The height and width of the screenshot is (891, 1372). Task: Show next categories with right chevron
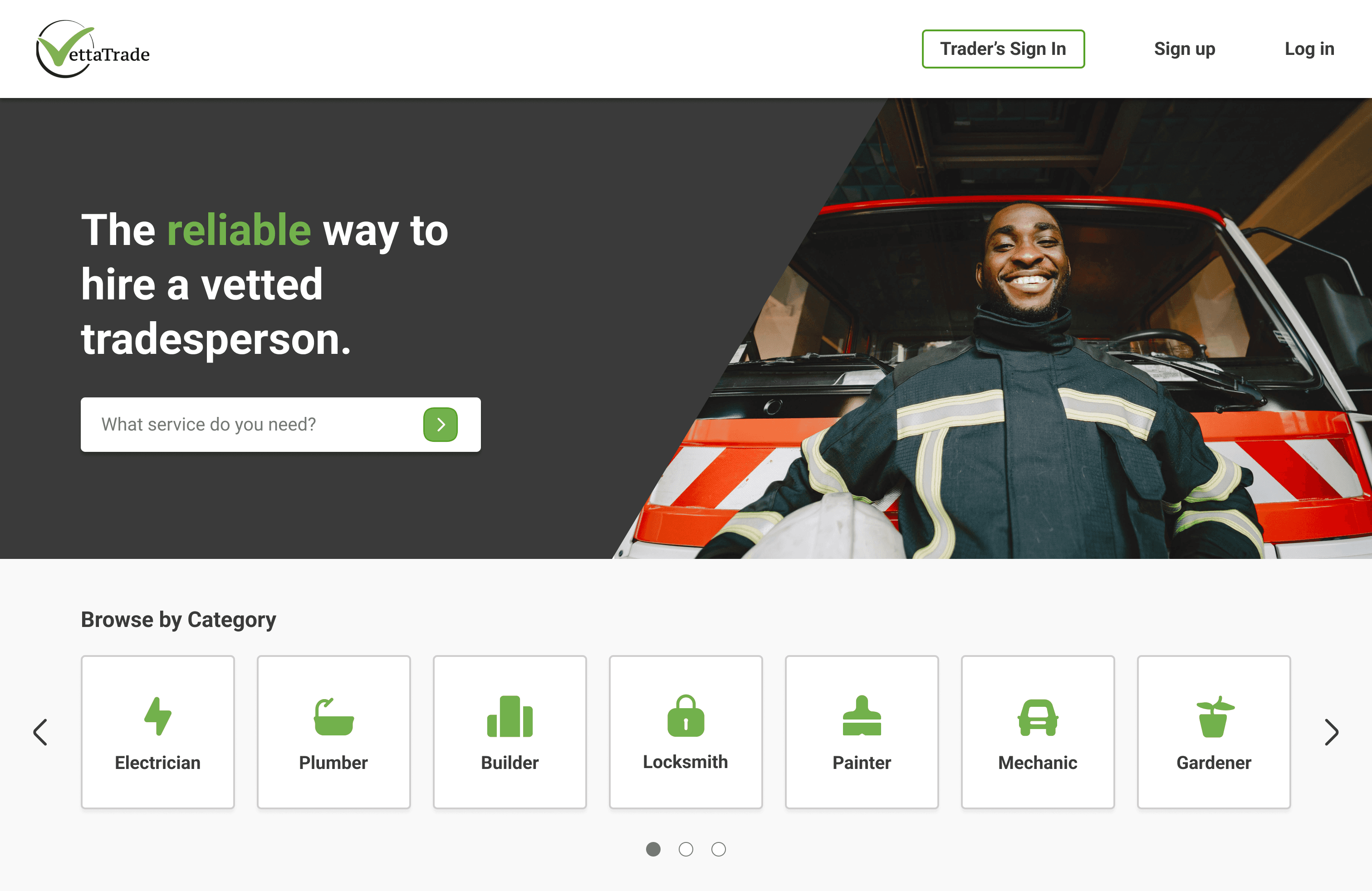click(1331, 732)
